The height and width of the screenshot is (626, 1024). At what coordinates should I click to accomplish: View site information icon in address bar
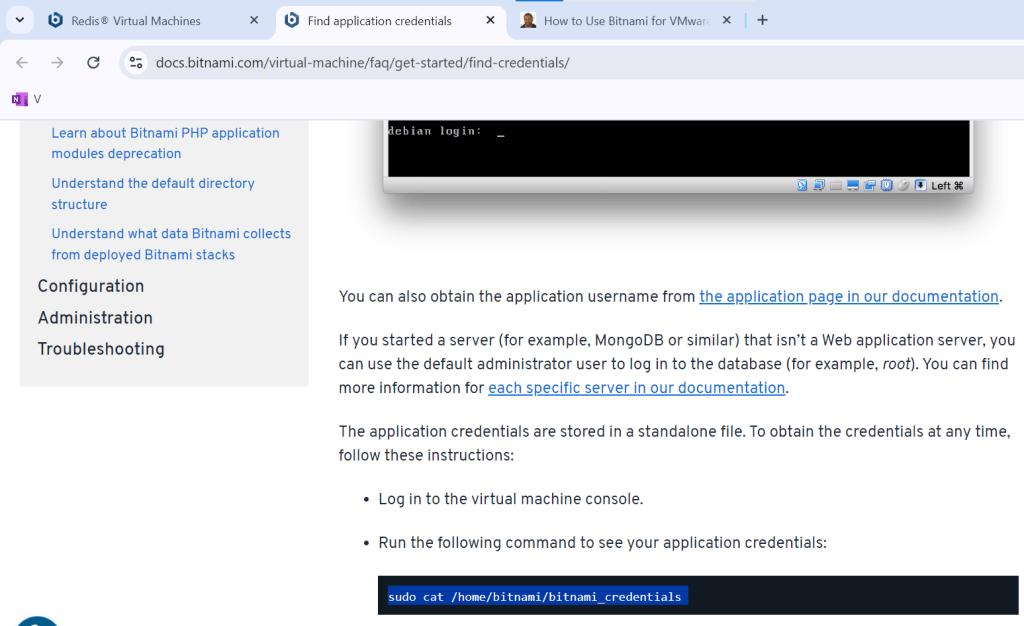pyautogui.click(x=136, y=63)
